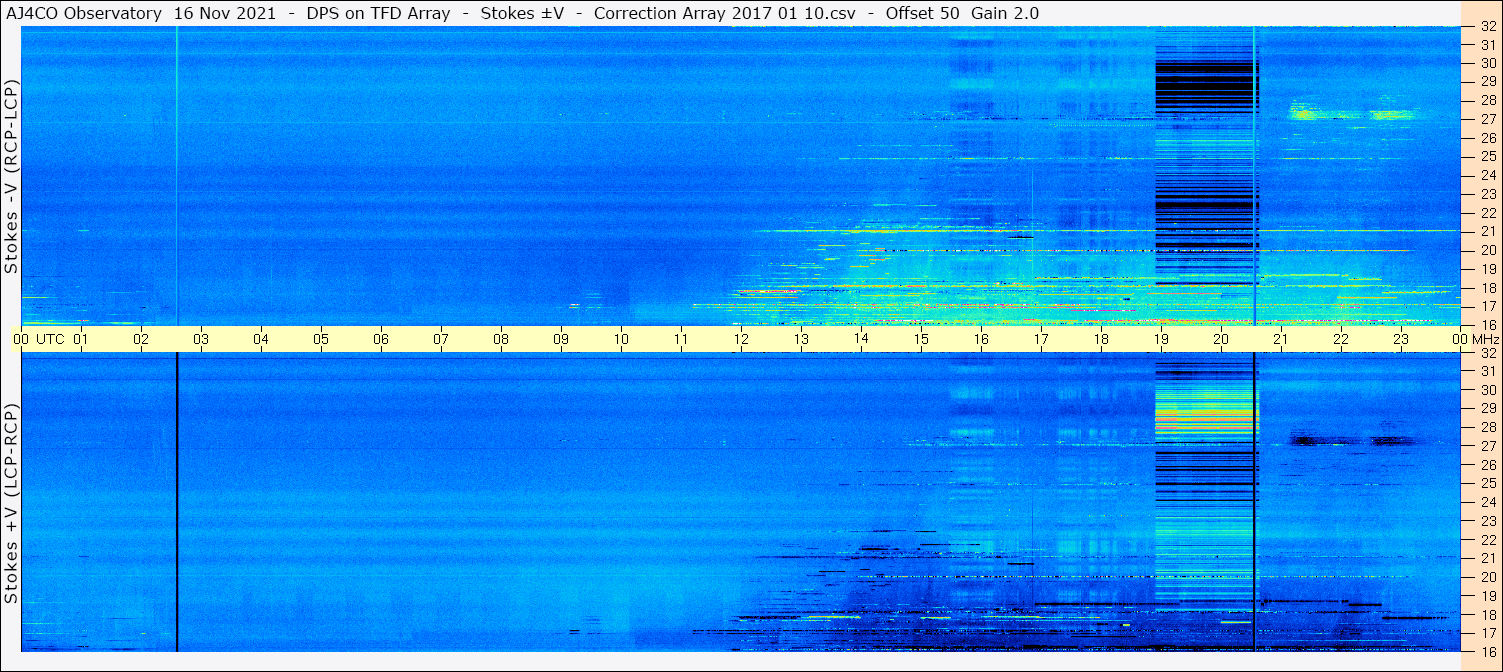
Task: Select the 06 UTC hour marker
Action: (381, 339)
